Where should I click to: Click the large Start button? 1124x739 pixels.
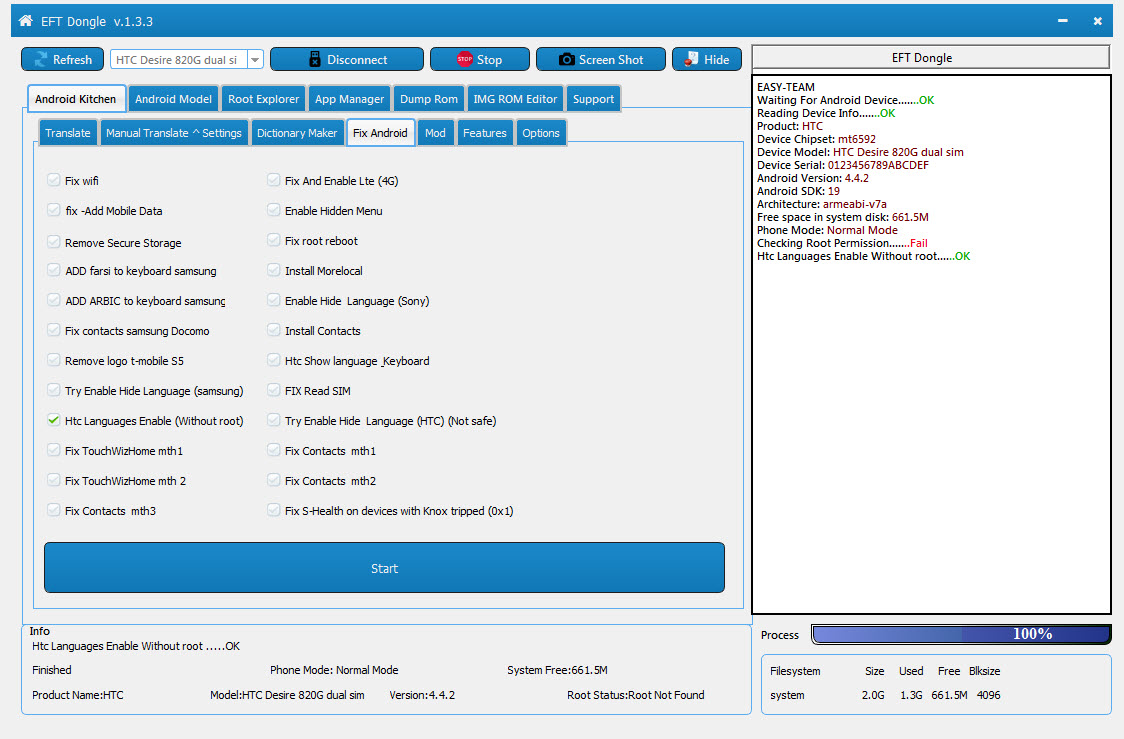coord(384,568)
